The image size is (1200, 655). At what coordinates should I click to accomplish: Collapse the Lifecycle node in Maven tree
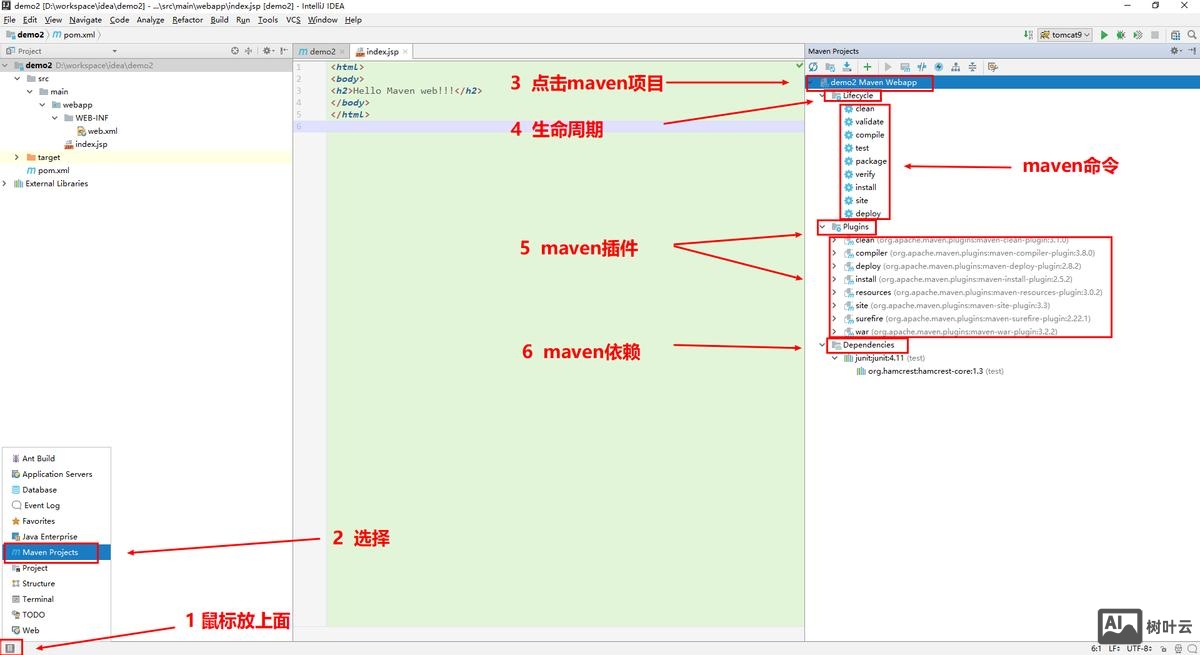point(823,96)
